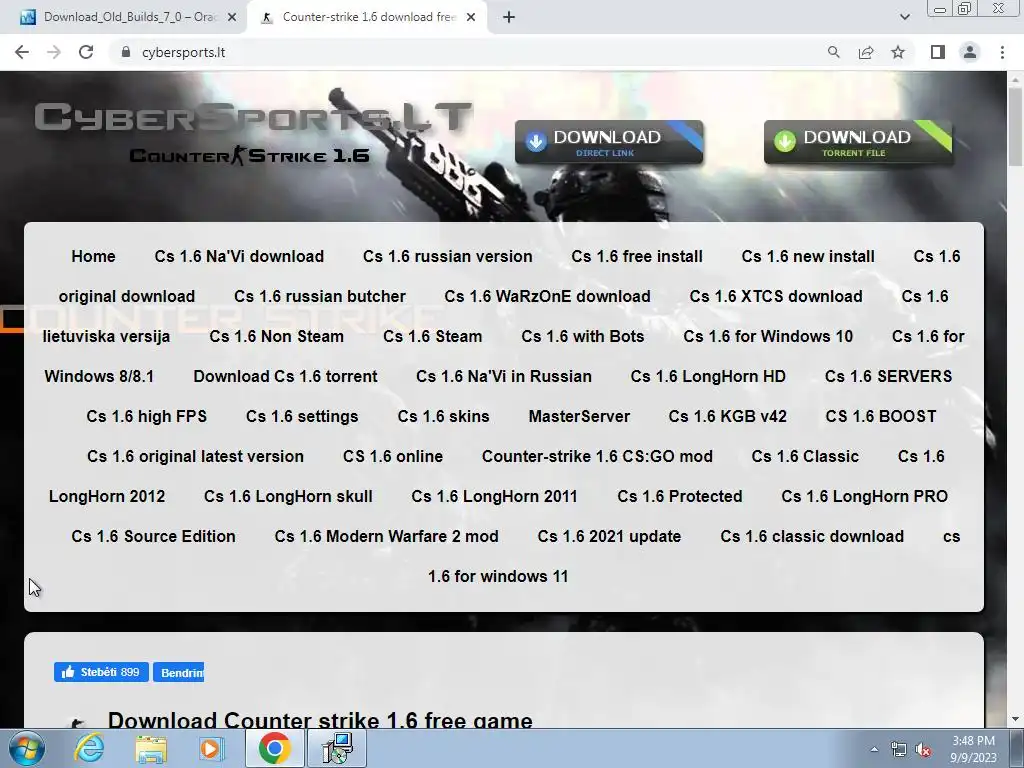Open Cs 1.6 2021 update link

click(609, 536)
